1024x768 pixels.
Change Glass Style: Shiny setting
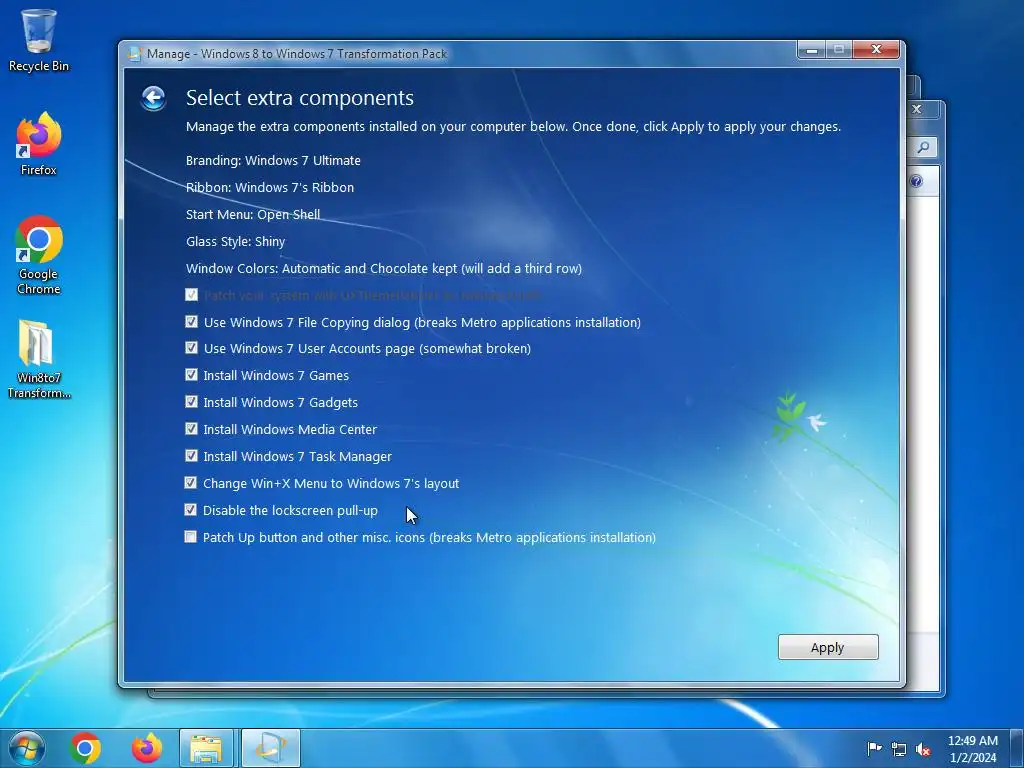point(235,242)
